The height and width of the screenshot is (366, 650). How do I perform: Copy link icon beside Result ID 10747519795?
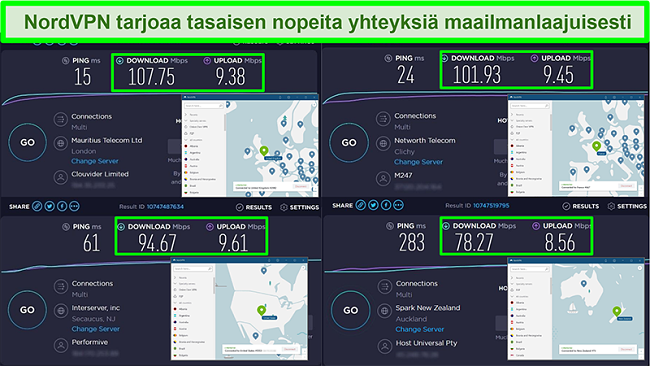click(x=361, y=205)
